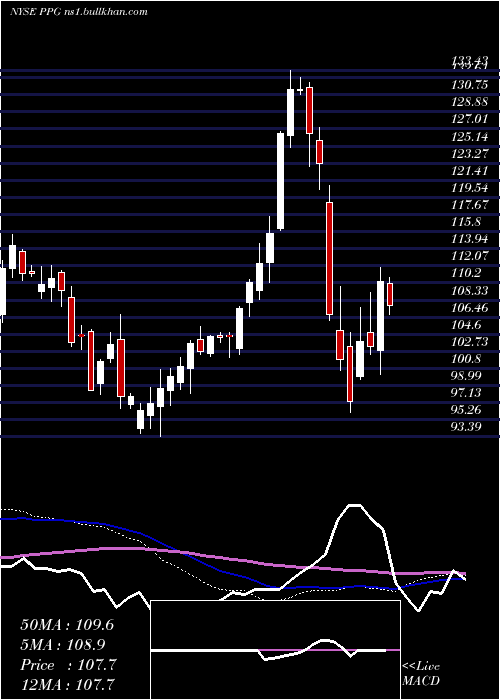Click the 12MA : 107.7 readout
The width and height of the screenshot is (500, 700).
coord(67,684)
